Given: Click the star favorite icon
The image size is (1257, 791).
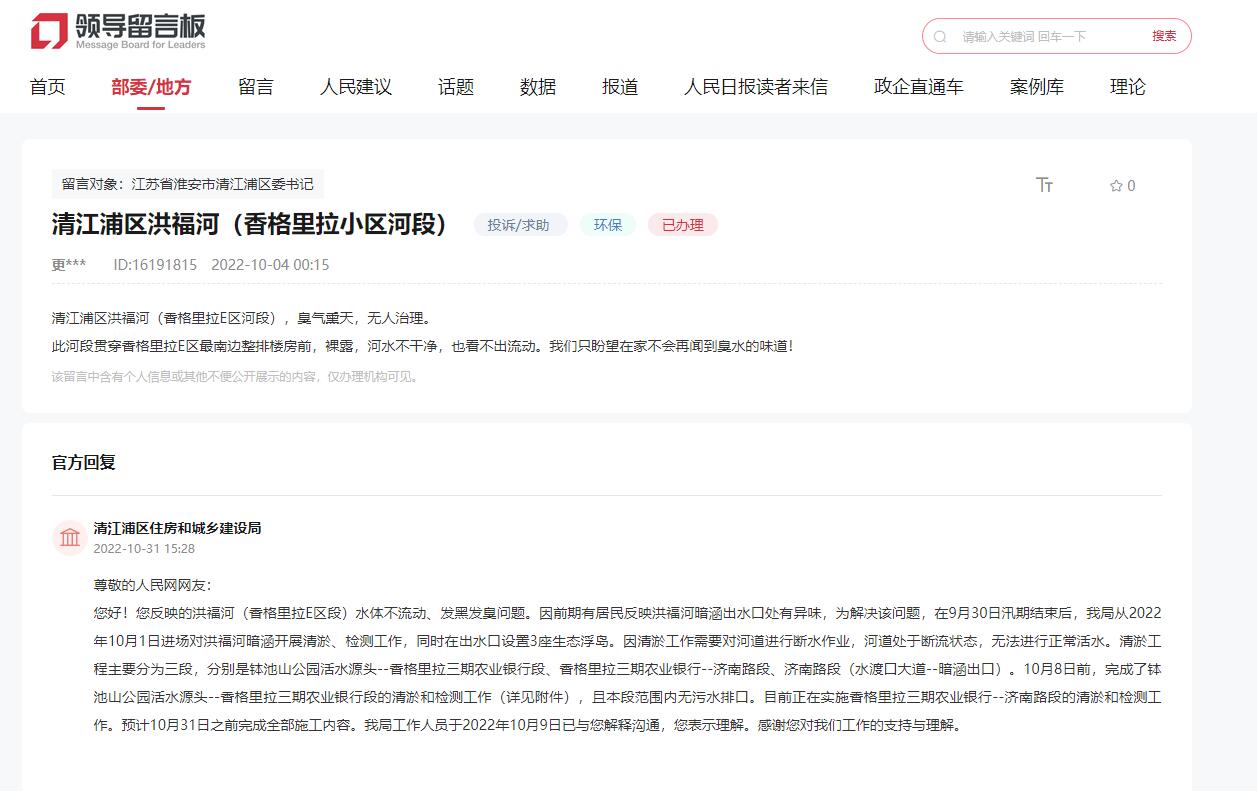Looking at the screenshot, I should pyautogui.click(x=1116, y=186).
